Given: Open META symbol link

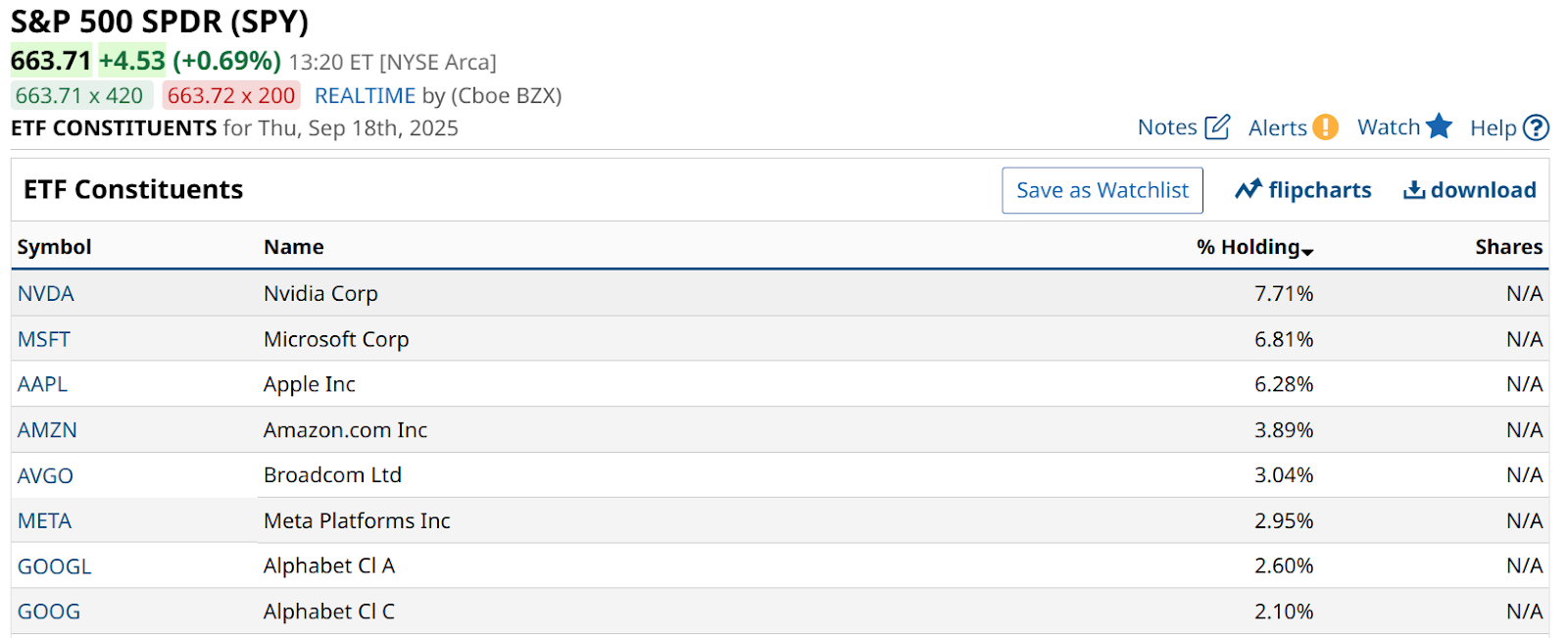Looking at the screenshot, I should (x=45, y=521).
